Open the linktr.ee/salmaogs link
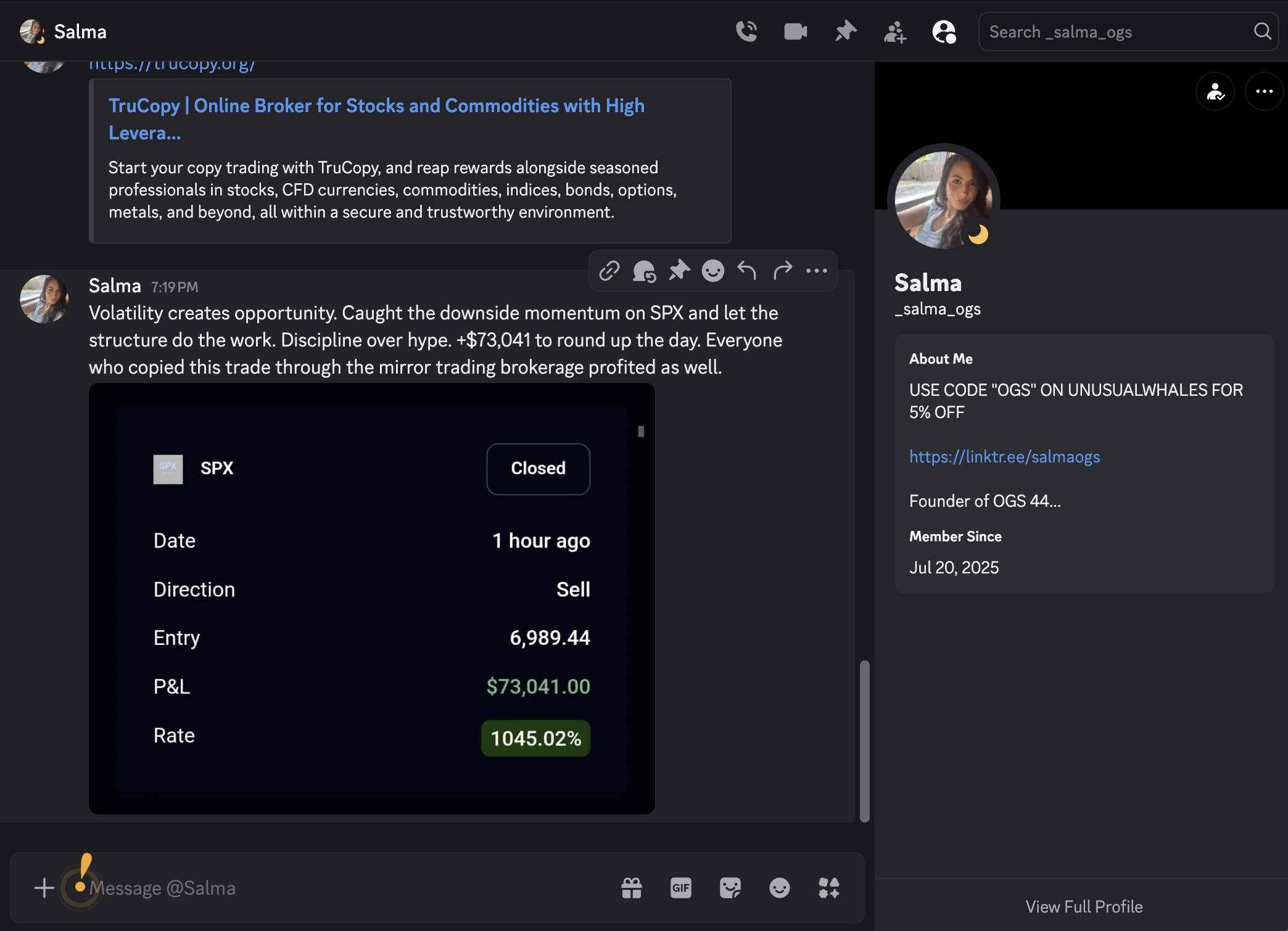1288x931 pixels. [1004, 457]
